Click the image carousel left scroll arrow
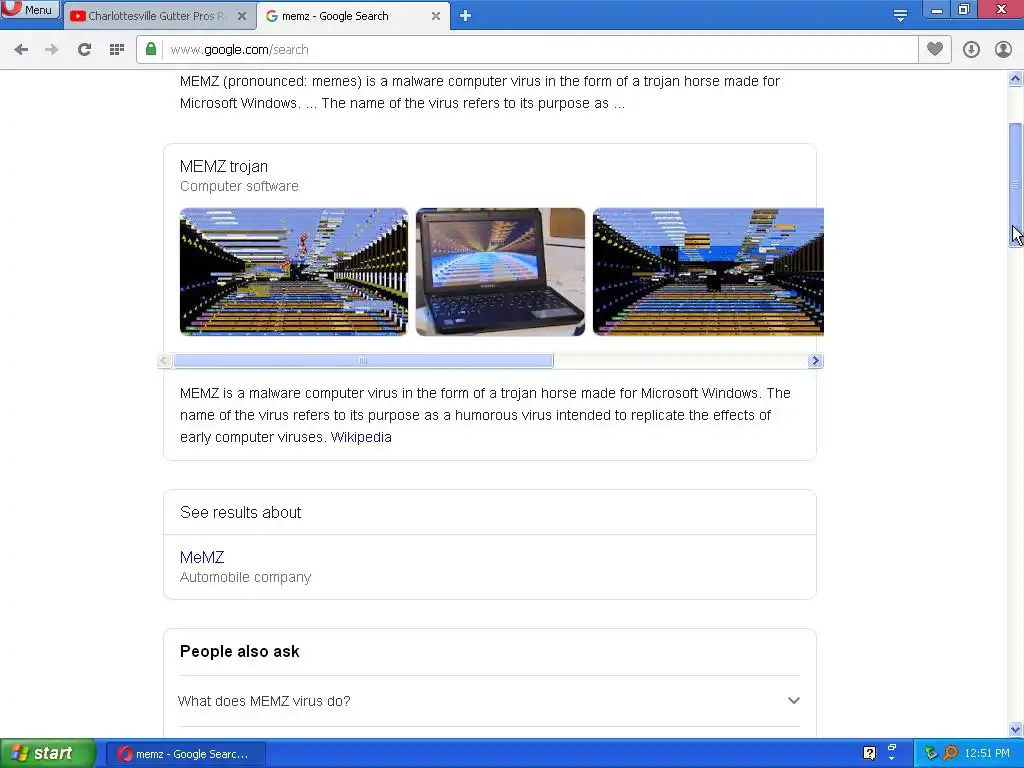1024x768 pixels. click(x=165, y=360)
